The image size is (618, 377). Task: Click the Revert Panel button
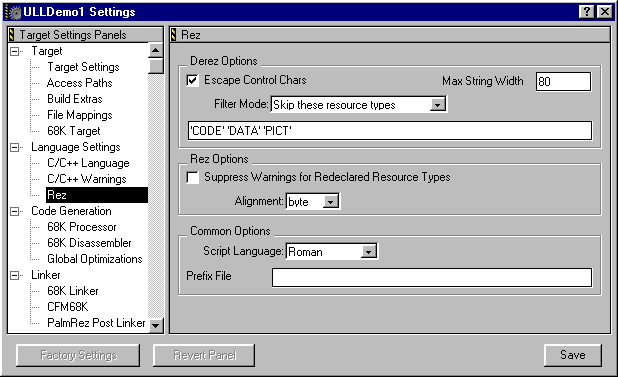coord(204,355)
